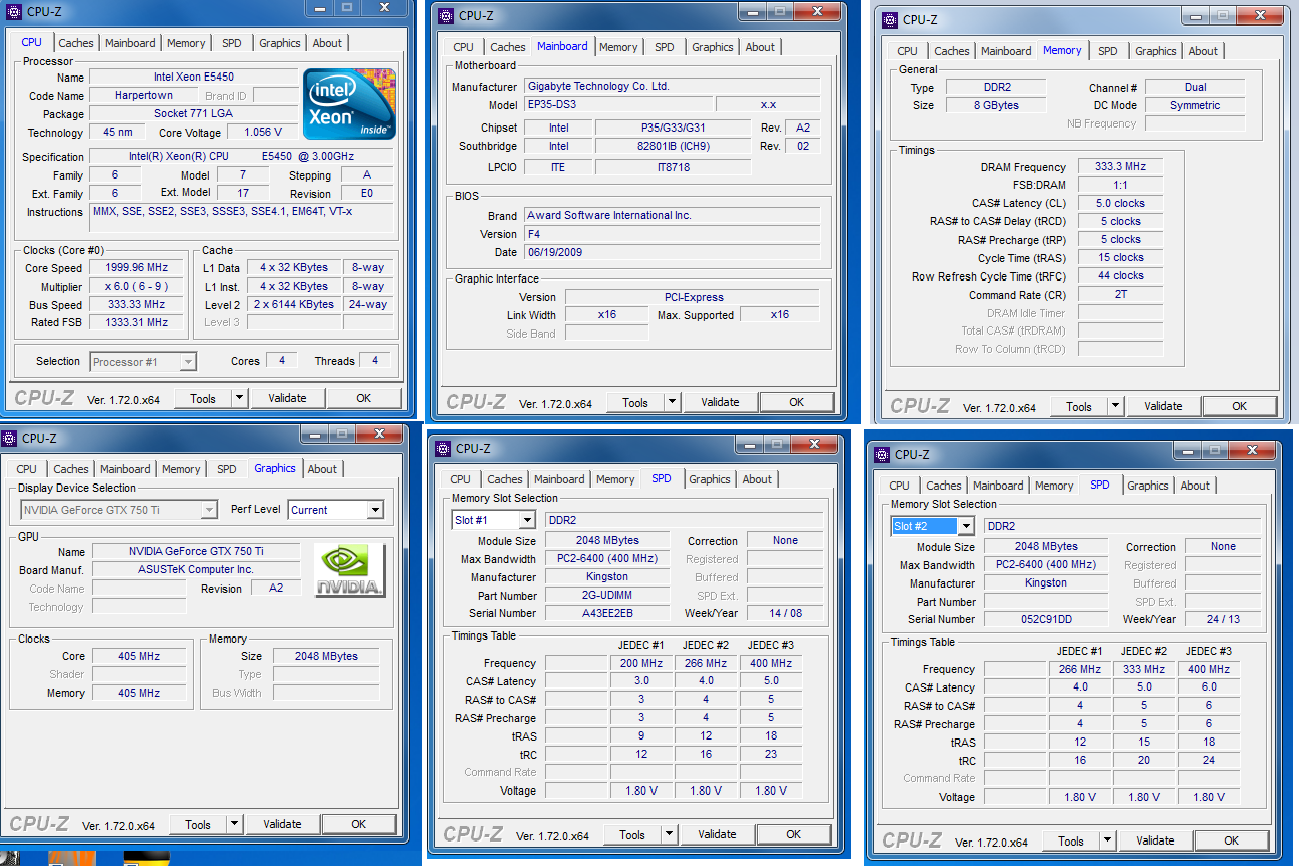The image size is (1304, 866).
Task: Click the serial number value '052C91DD'
Action: pyautogui.click(x=1046, y=619)
